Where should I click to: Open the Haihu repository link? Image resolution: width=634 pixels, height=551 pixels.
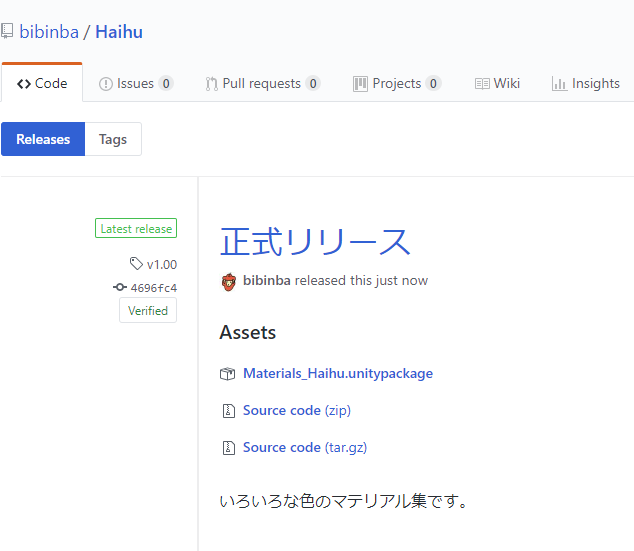point(119,32)
